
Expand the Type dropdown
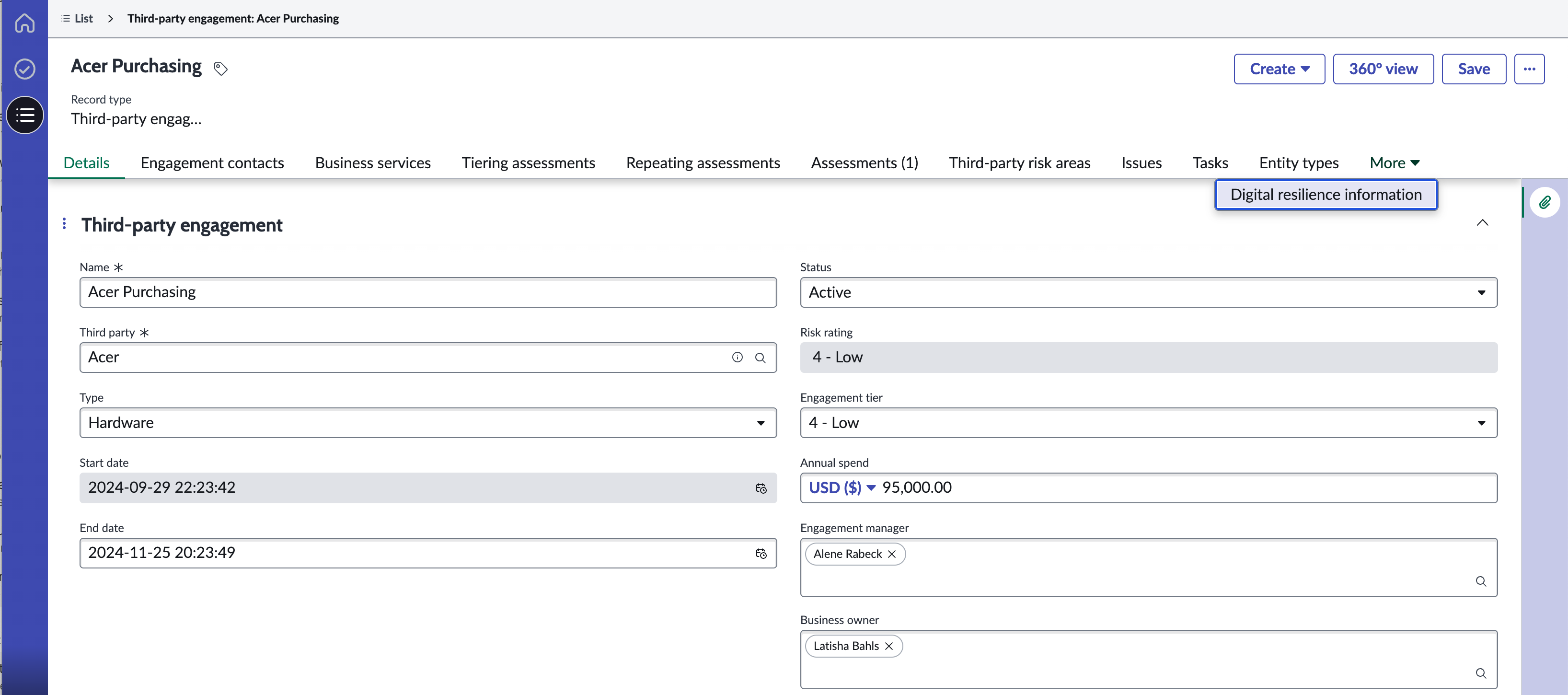point(428,422)
